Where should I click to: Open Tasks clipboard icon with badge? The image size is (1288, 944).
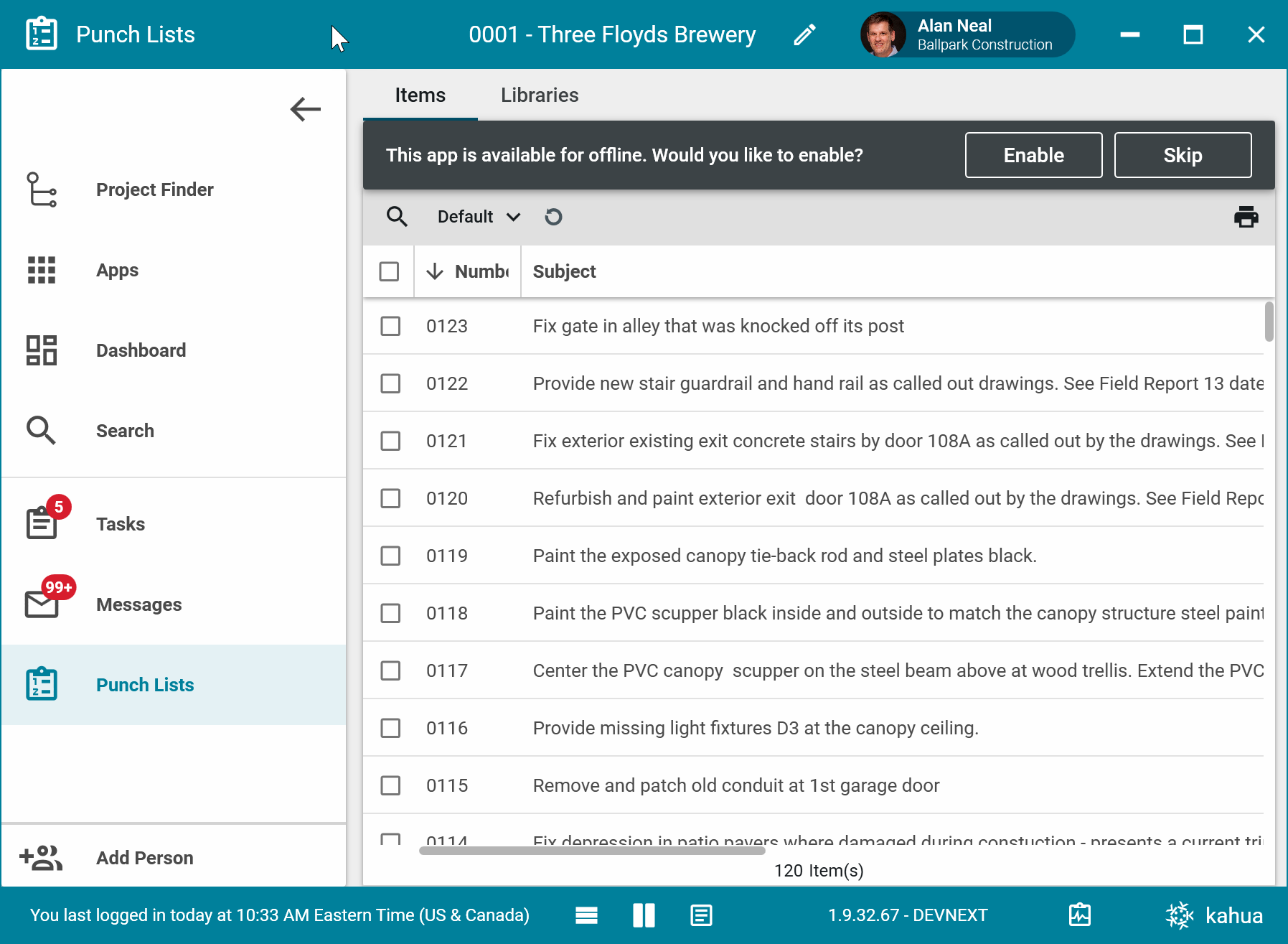point(42,523)
